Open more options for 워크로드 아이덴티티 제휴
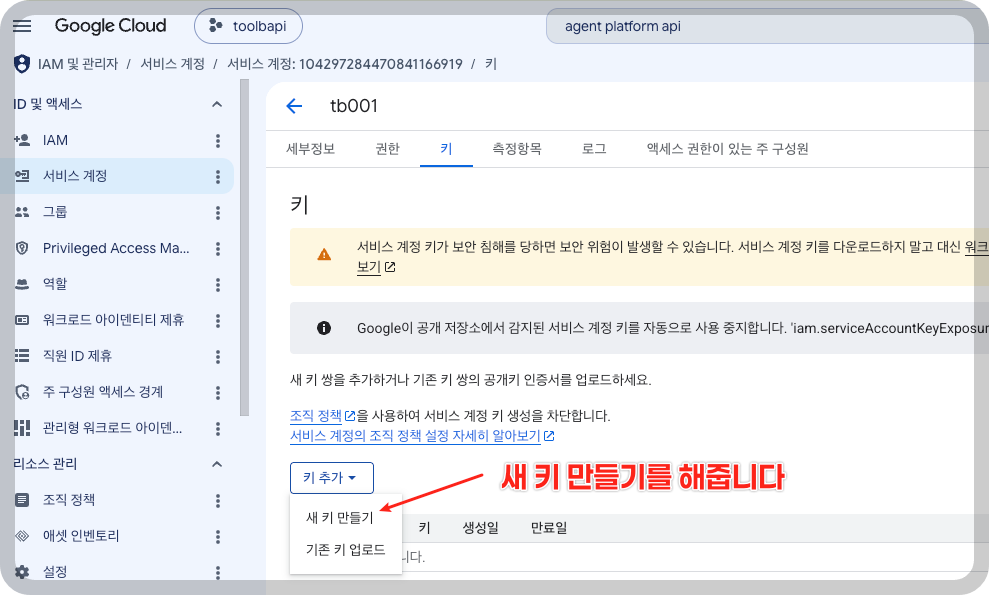989x595 pixels. point(218,321)
